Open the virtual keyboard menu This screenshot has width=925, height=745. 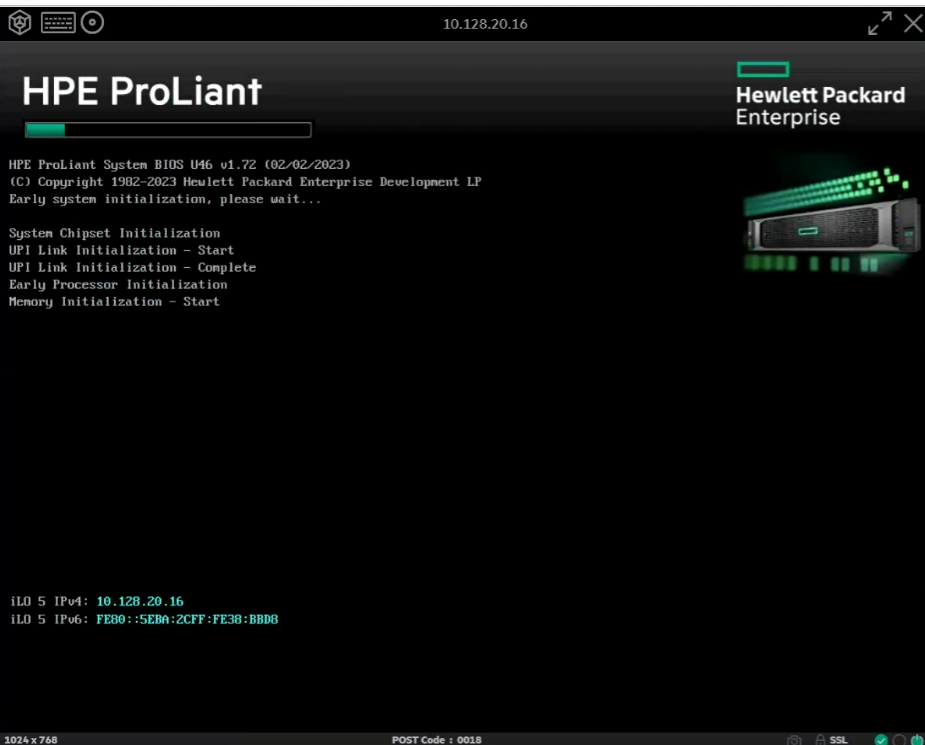click(58, 23)
